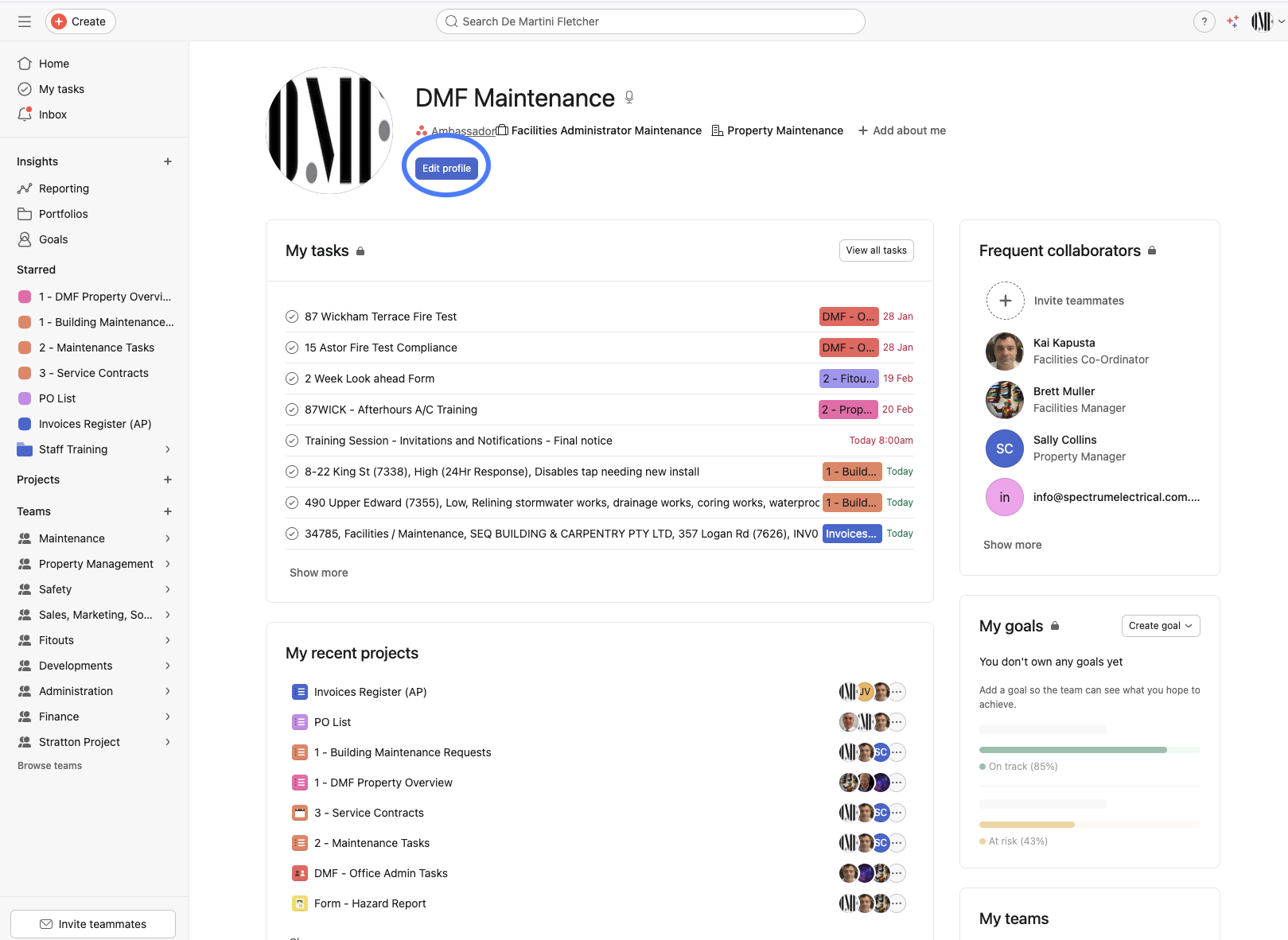Click the lock icon beside My goals

1055,626
